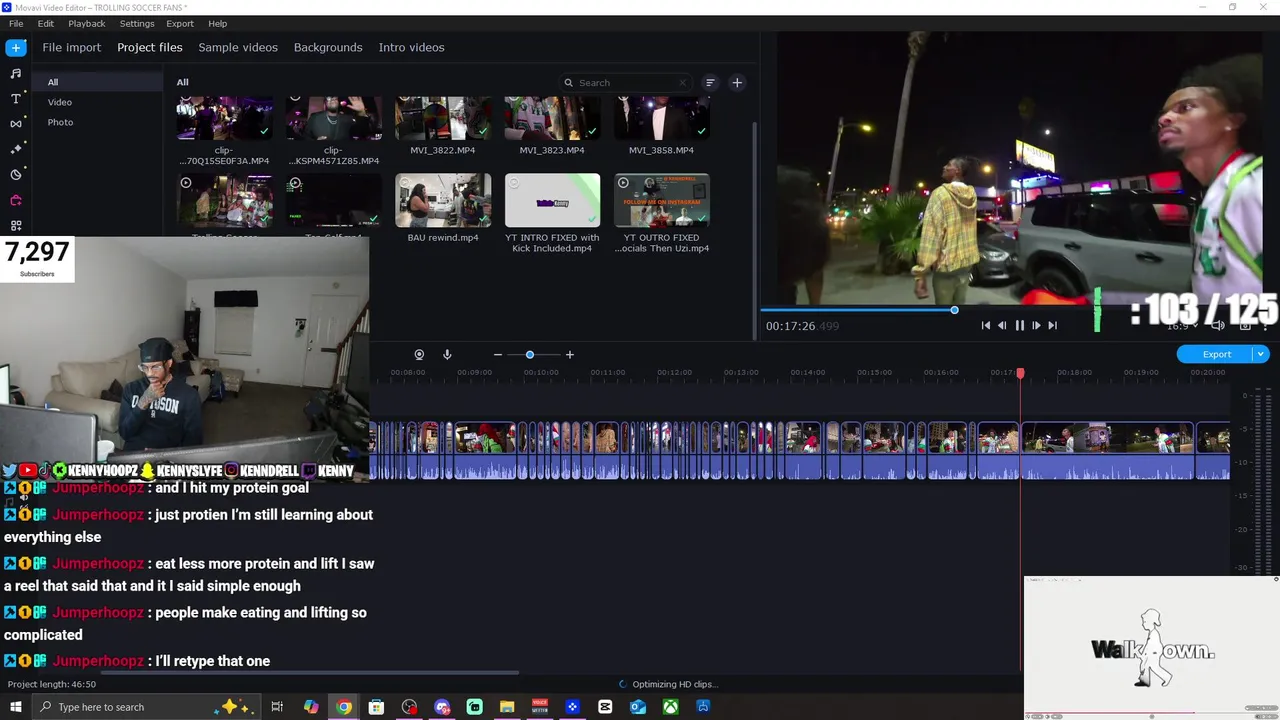Screen dimensions: 1280x720
Task: Open the Stickers/elements circle icon
Action: (16, 174)
